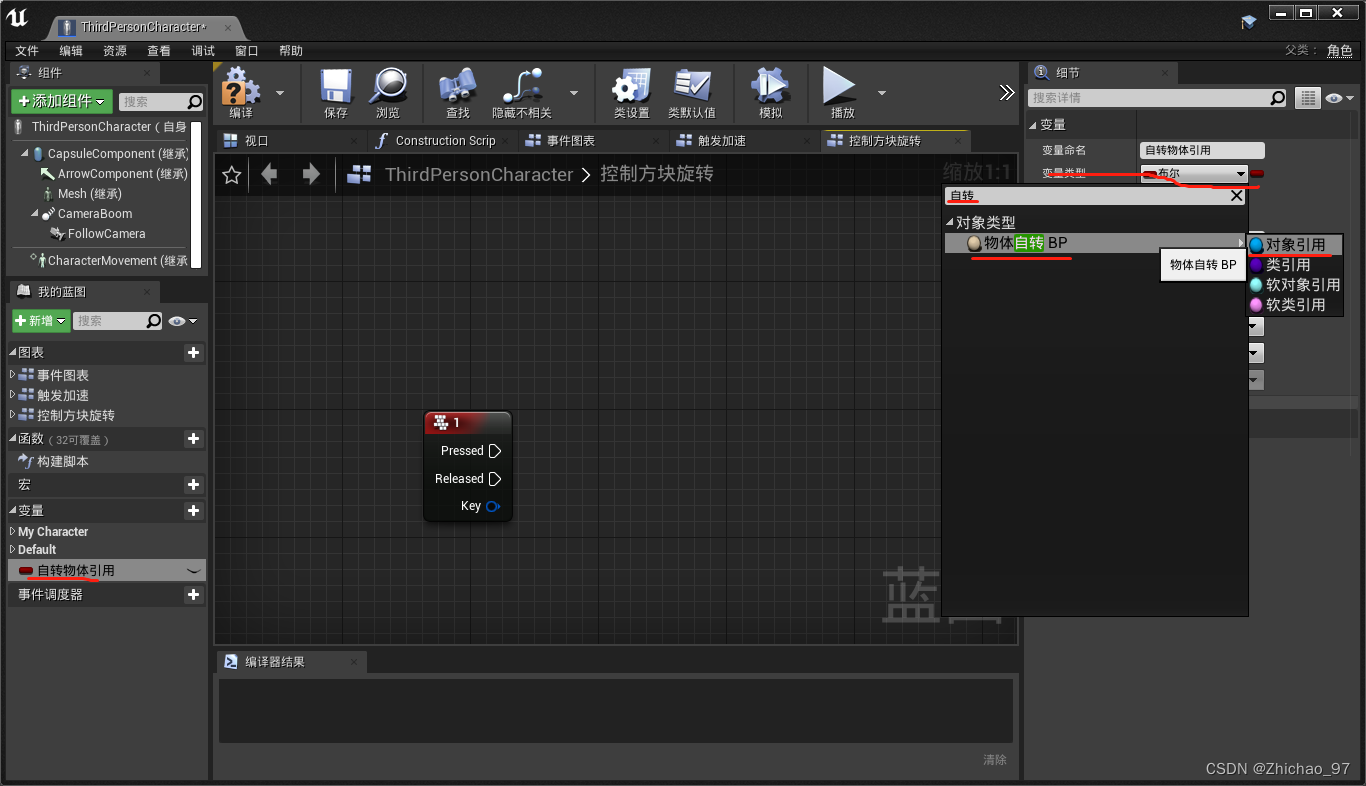This screenshot has height=786, width=1366.
Task: Toggle the favorite star in the graph toolbar
Action: click(231, 174)
